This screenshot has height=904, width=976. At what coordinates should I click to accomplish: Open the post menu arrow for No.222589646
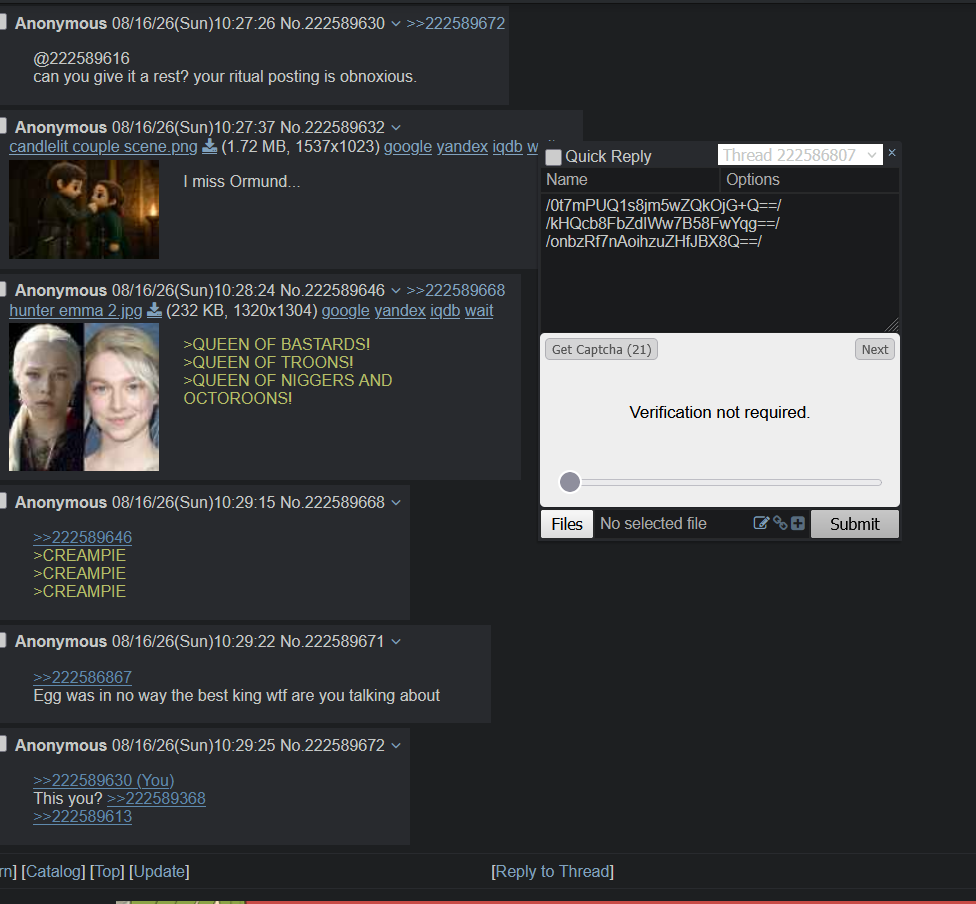396,291
